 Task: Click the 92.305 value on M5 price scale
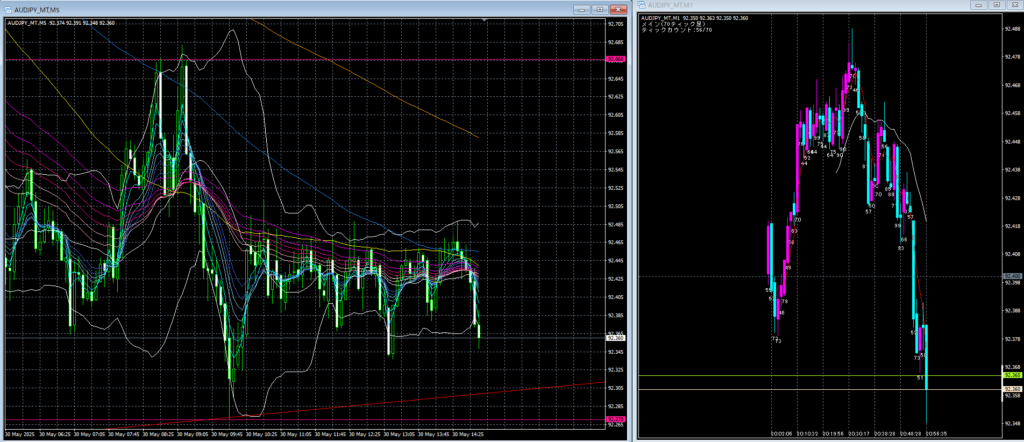[x=616, y=388]
